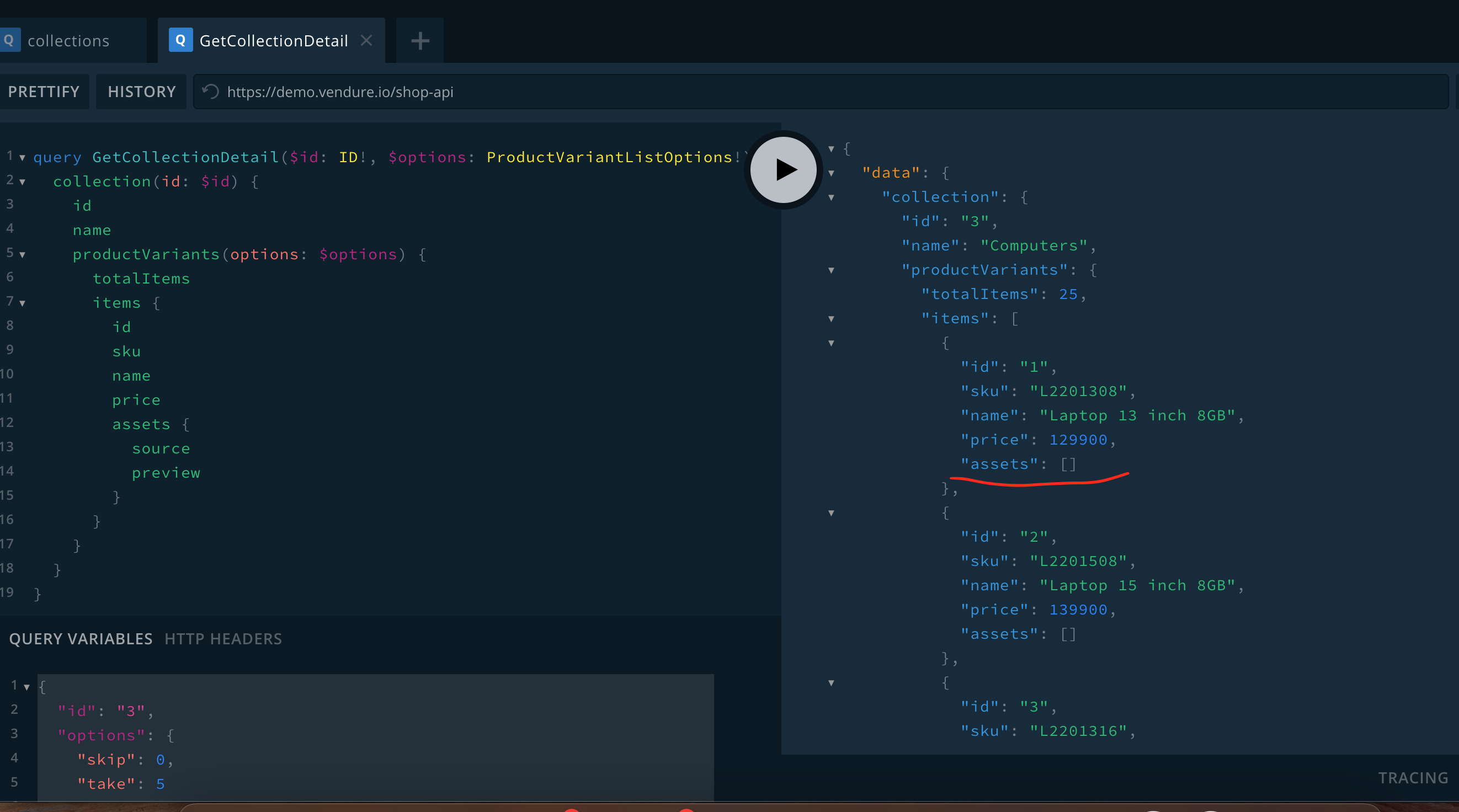Fold the variables JSON object

coord(26,687)
